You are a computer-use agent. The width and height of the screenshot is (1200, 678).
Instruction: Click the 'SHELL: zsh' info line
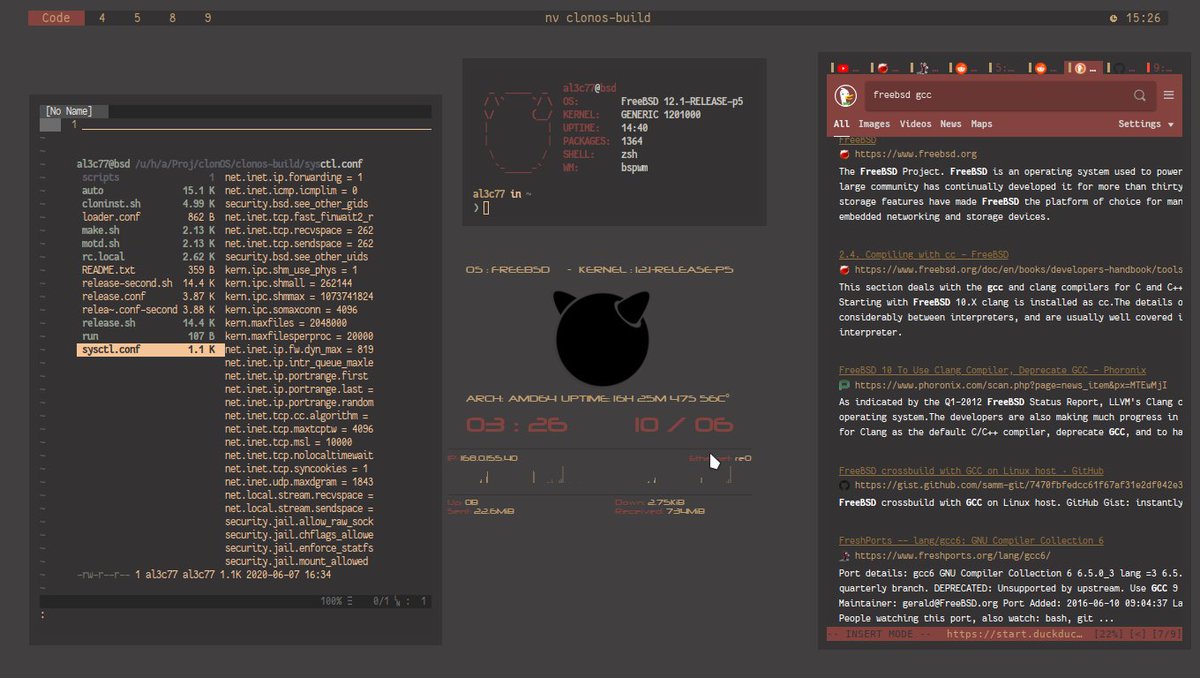pyautogui.click(x=600, y=155)
